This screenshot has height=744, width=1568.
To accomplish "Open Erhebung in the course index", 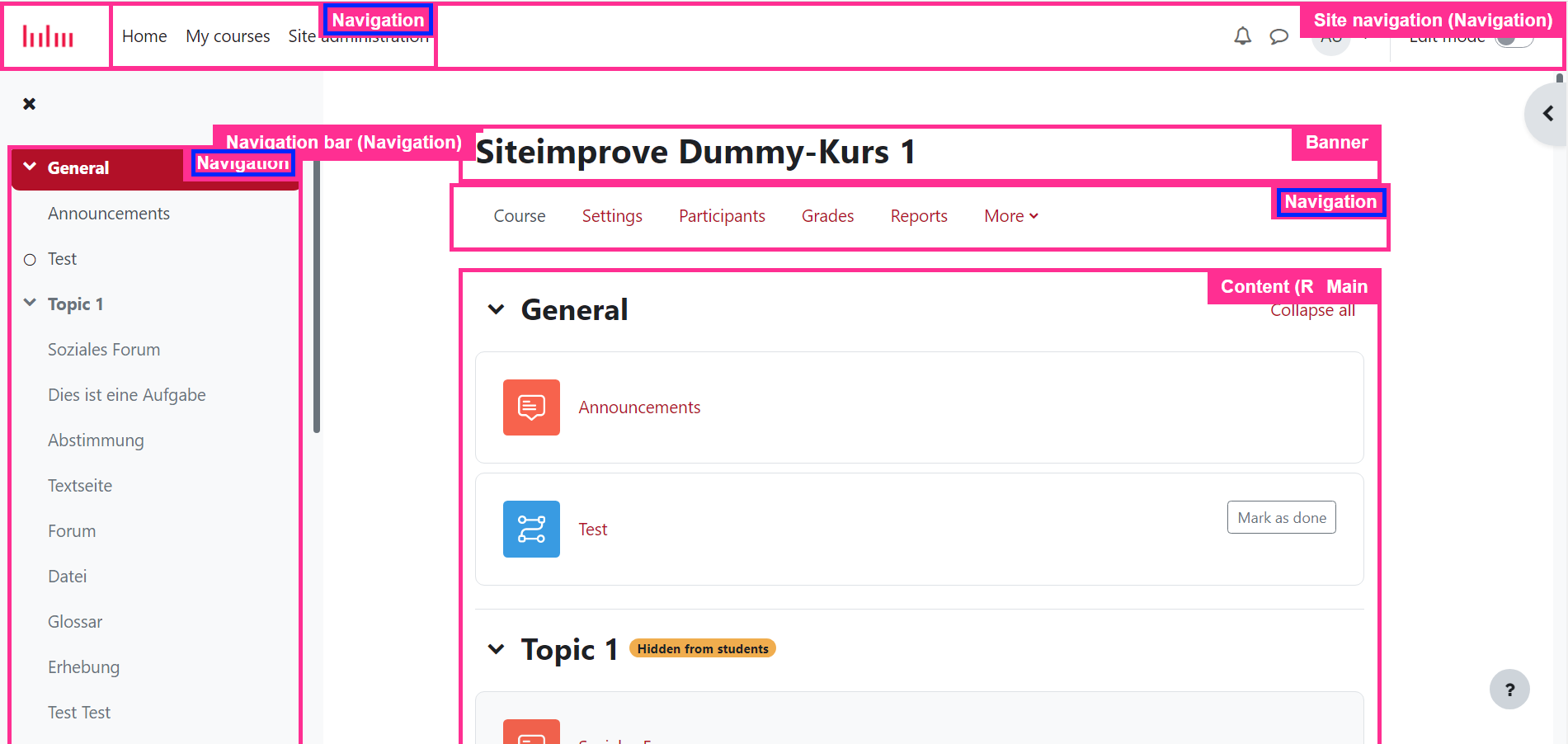I will point(83,667).
